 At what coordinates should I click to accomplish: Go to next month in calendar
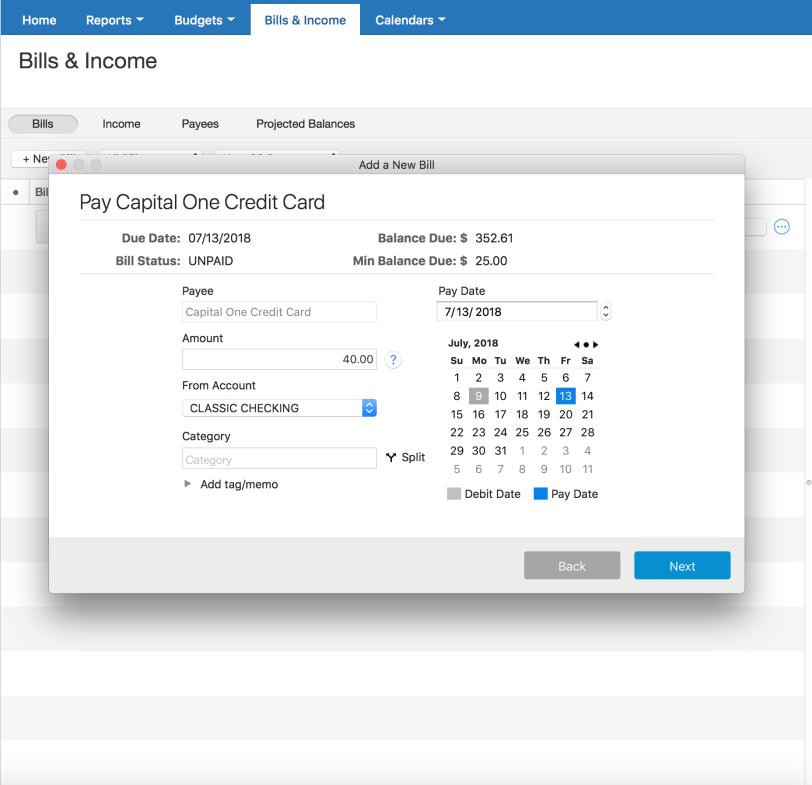[x=596, y=344]
